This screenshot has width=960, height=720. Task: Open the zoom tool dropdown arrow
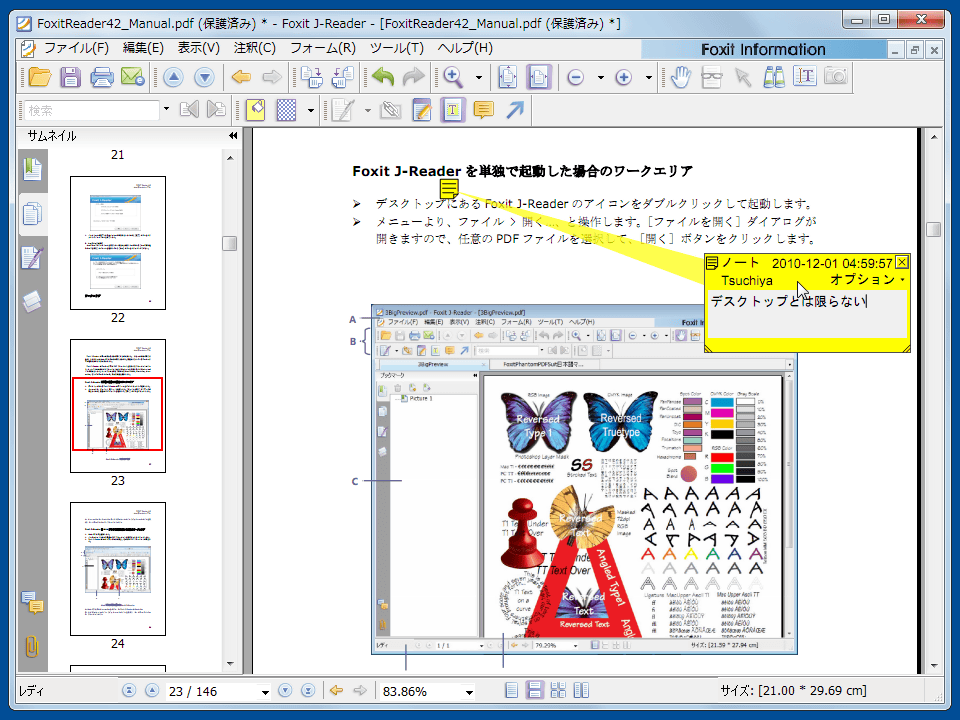click(x=479, y=78)
